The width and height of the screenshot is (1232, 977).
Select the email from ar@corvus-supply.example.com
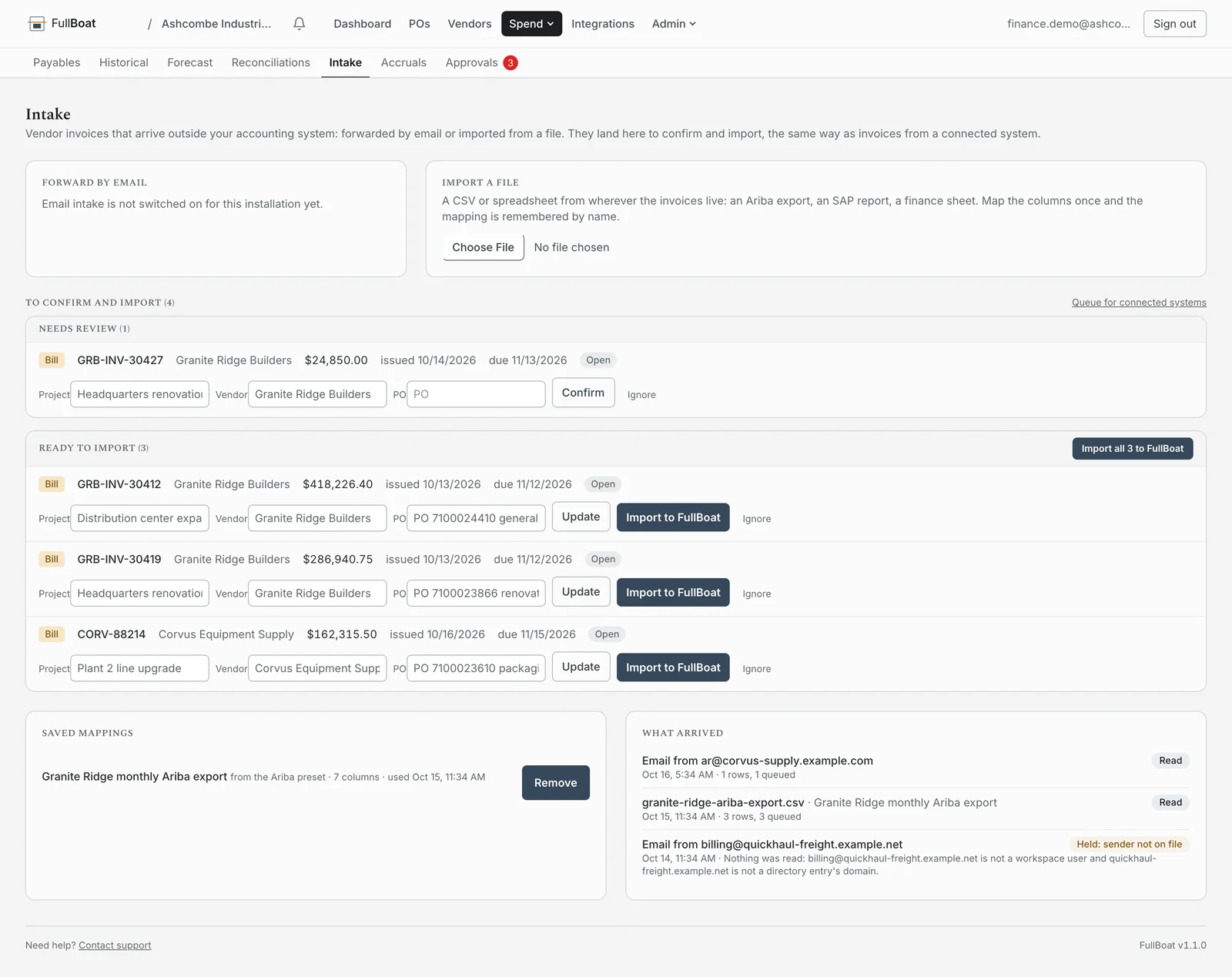click(x=916, y=767)
